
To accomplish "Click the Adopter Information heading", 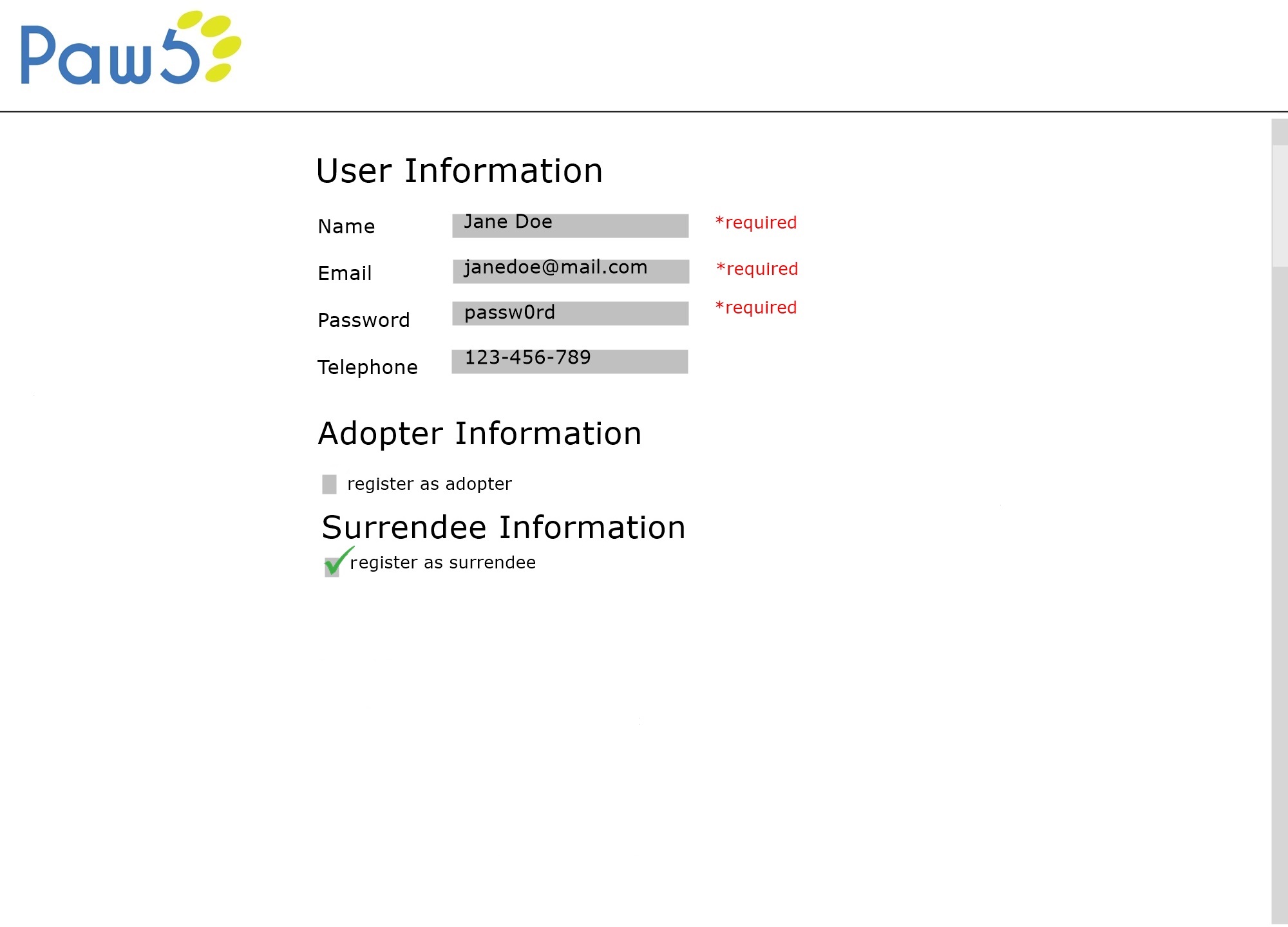I will click(x=479, y=434).
